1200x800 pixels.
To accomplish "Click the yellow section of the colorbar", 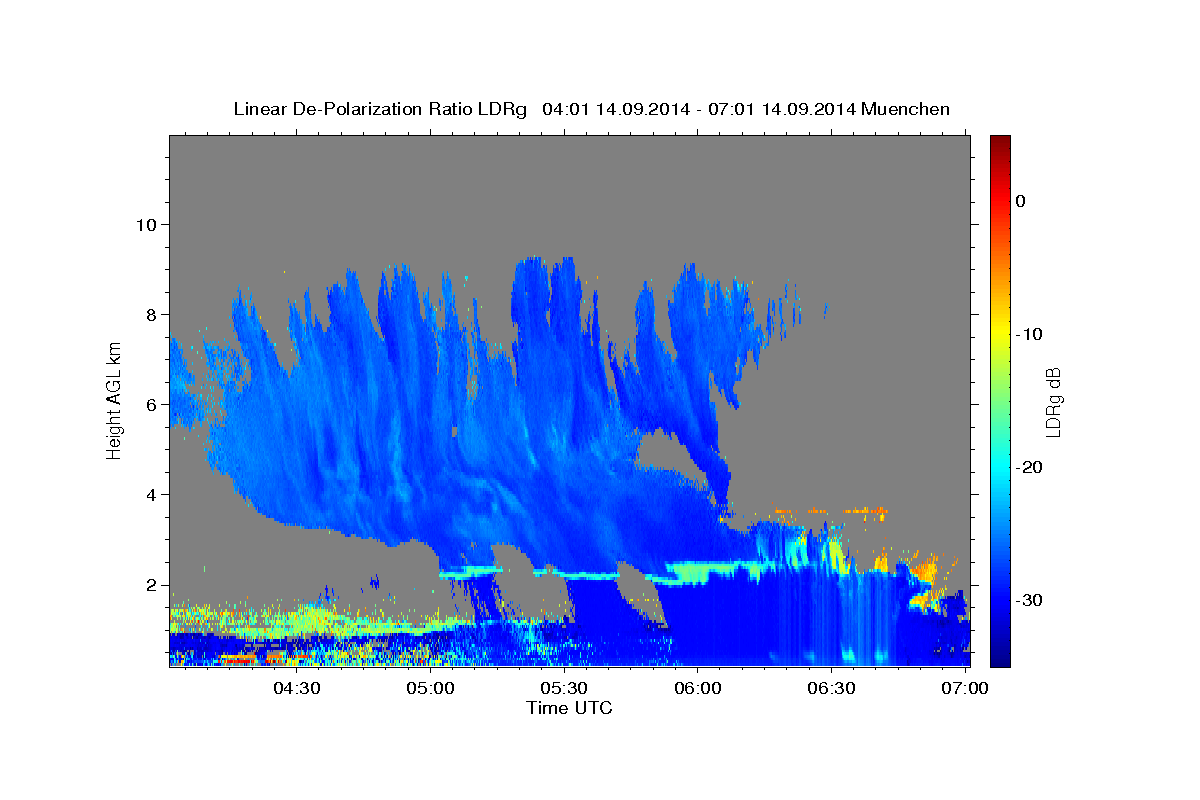I will 1000,330.
